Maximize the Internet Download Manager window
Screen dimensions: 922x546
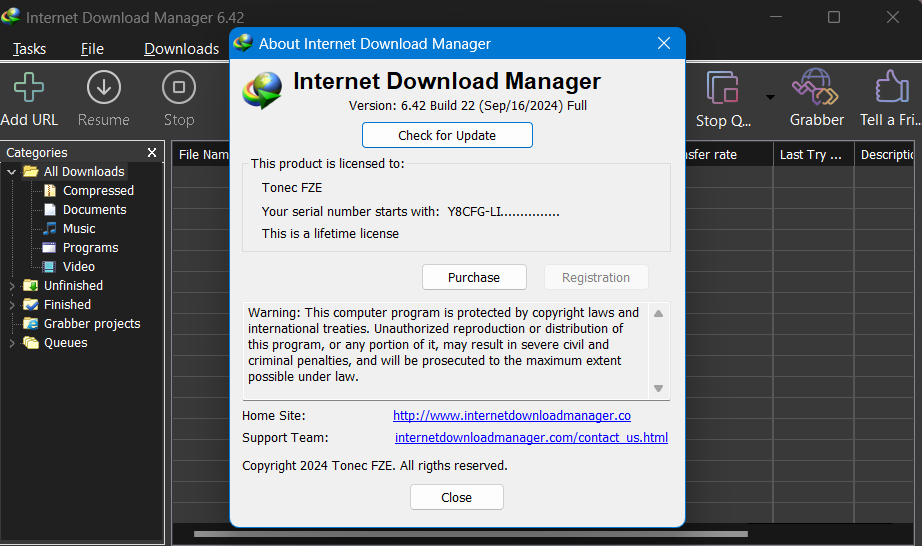point(834,17)
